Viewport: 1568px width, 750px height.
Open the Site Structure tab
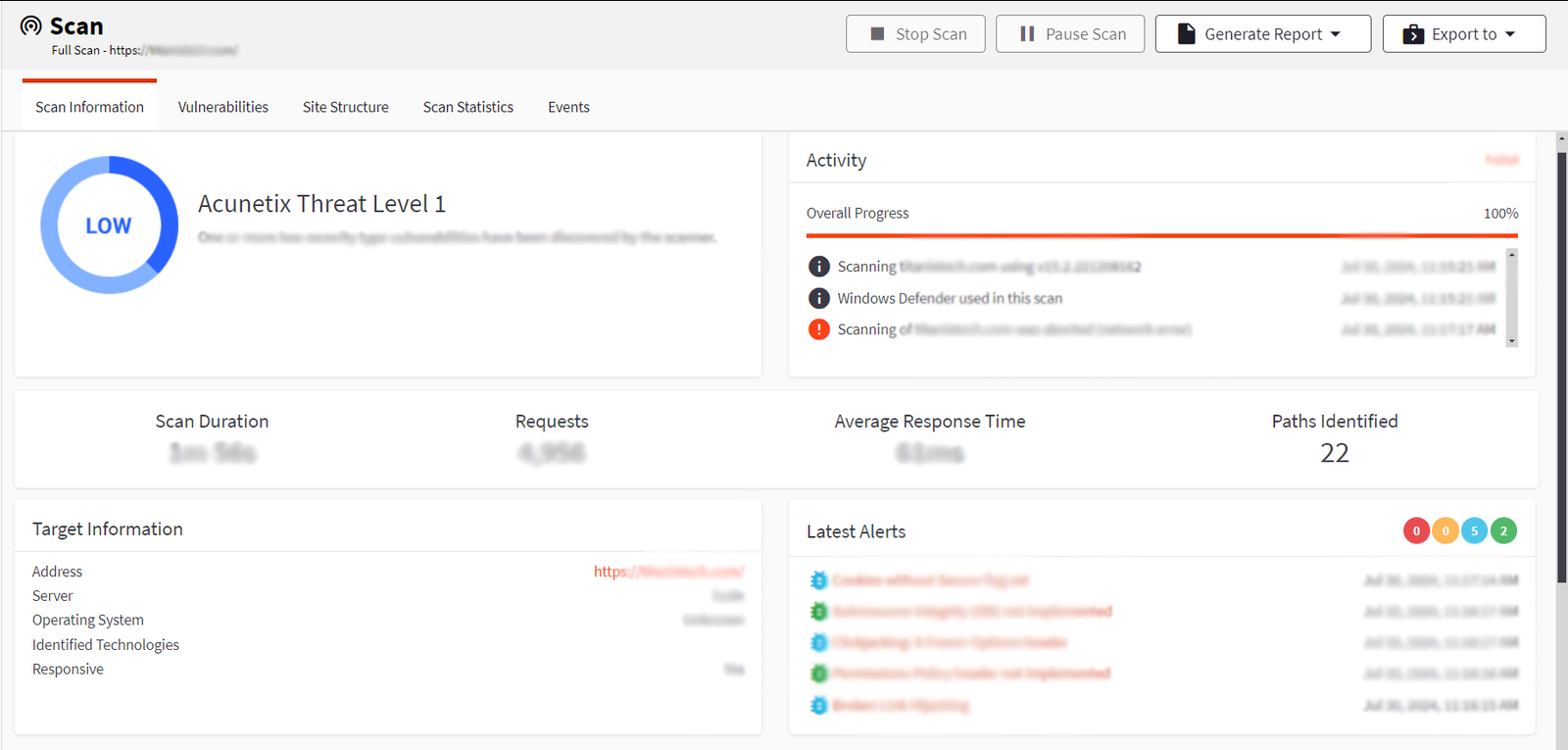click(346, 107)
